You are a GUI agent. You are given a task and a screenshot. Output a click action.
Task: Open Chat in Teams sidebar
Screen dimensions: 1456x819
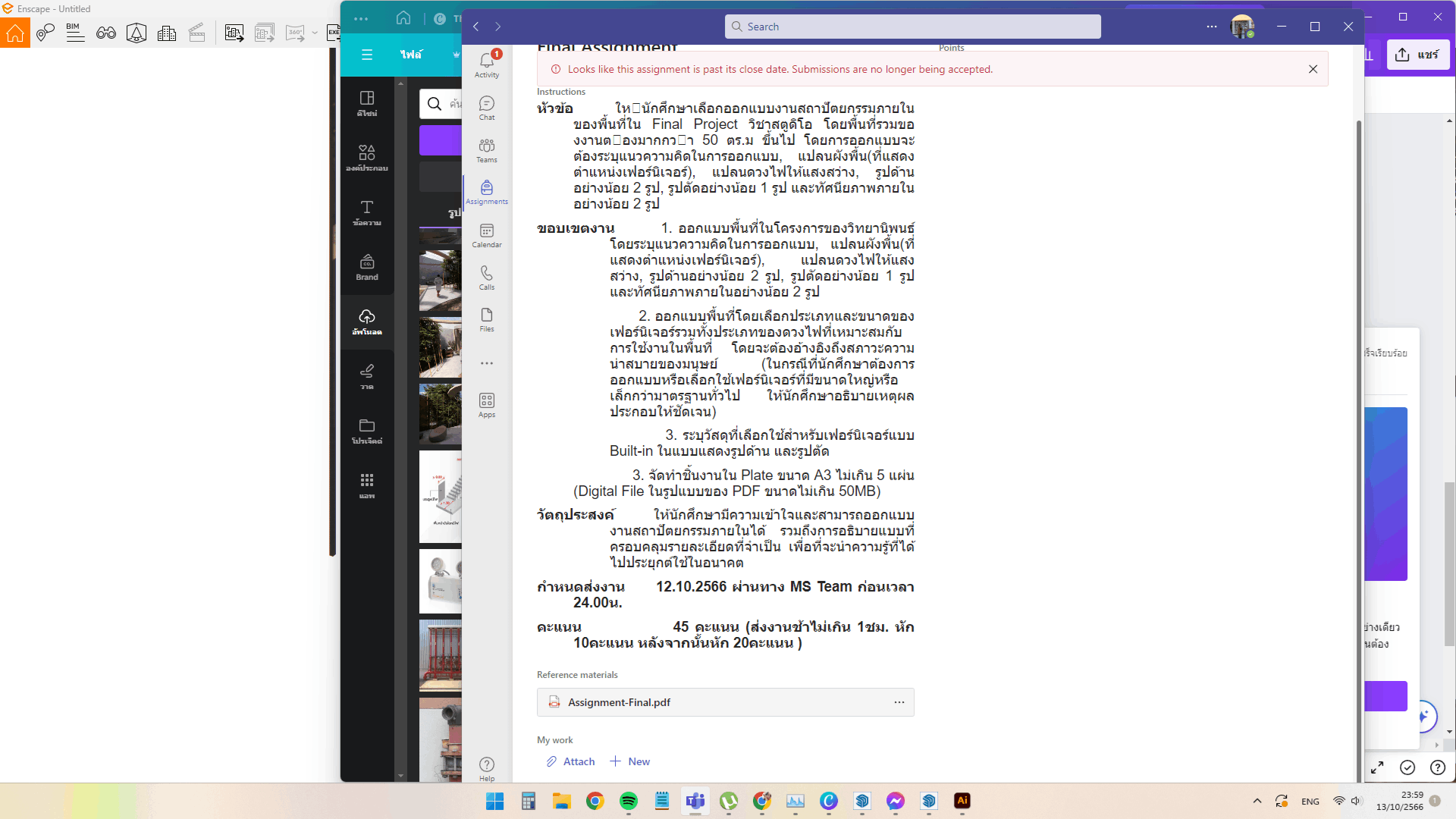487,108
